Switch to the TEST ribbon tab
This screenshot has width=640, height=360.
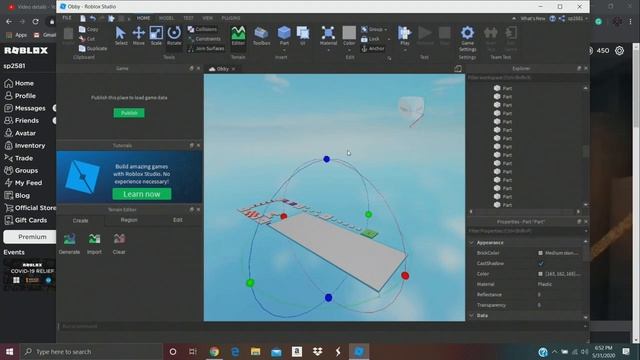188,18
